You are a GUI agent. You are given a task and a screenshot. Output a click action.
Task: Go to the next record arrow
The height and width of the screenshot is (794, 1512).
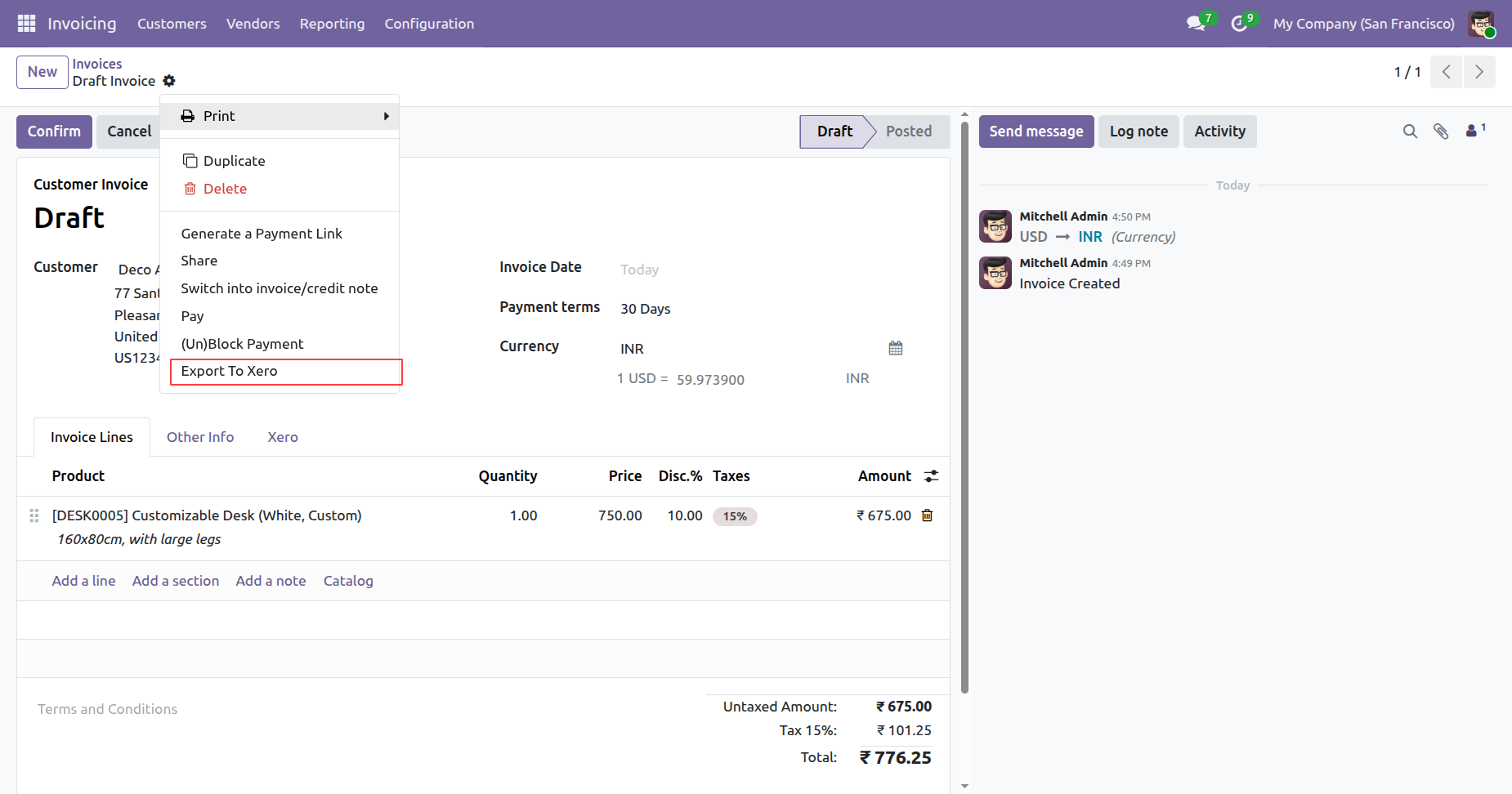pos(1479,72)
